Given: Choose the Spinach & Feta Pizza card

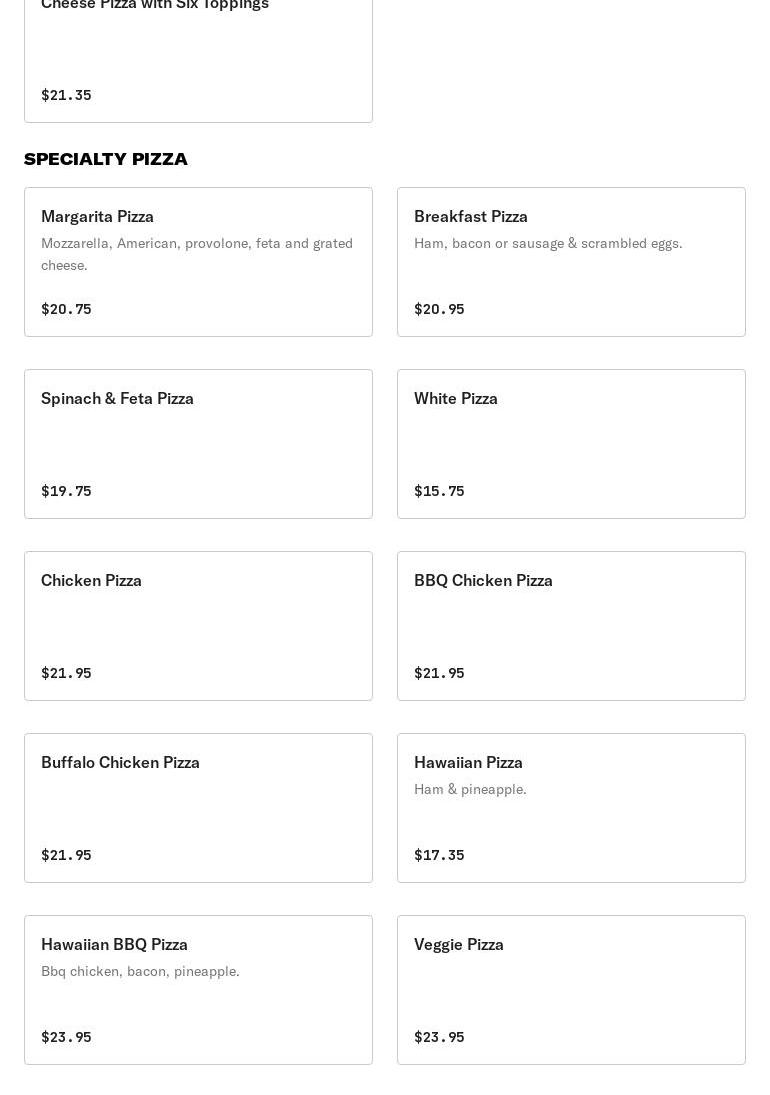Looking at the screenshot, I should pos(198,444).
